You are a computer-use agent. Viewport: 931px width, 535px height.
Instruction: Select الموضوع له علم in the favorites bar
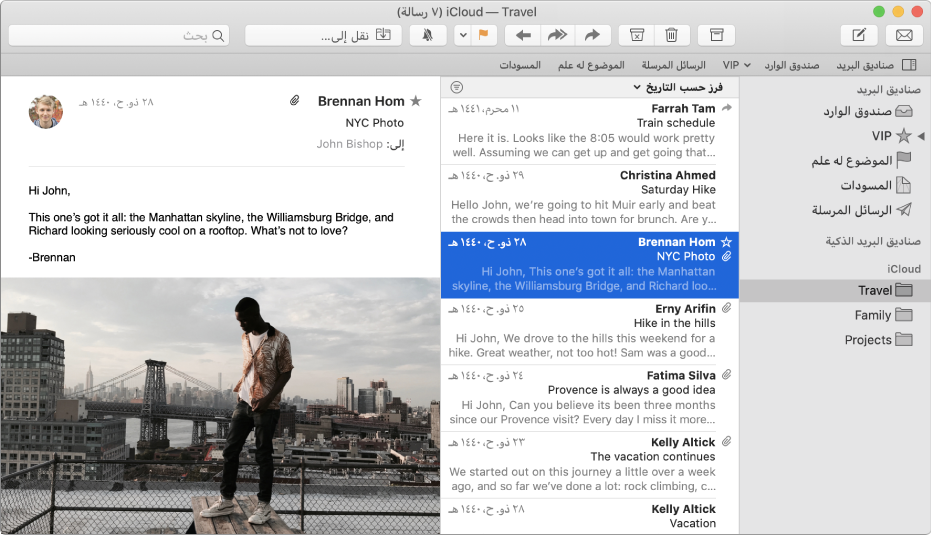(x=591, y=65)
